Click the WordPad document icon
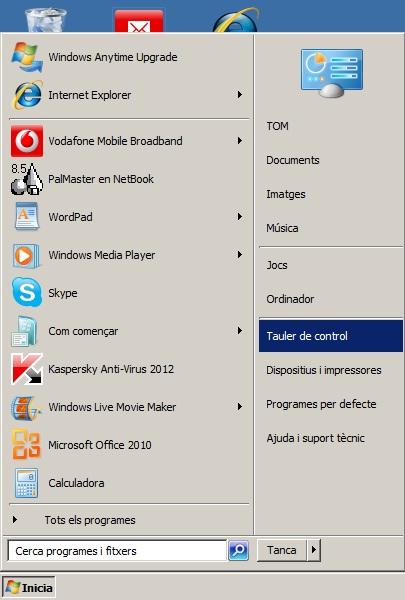The image size is (405, 600). 27,217
